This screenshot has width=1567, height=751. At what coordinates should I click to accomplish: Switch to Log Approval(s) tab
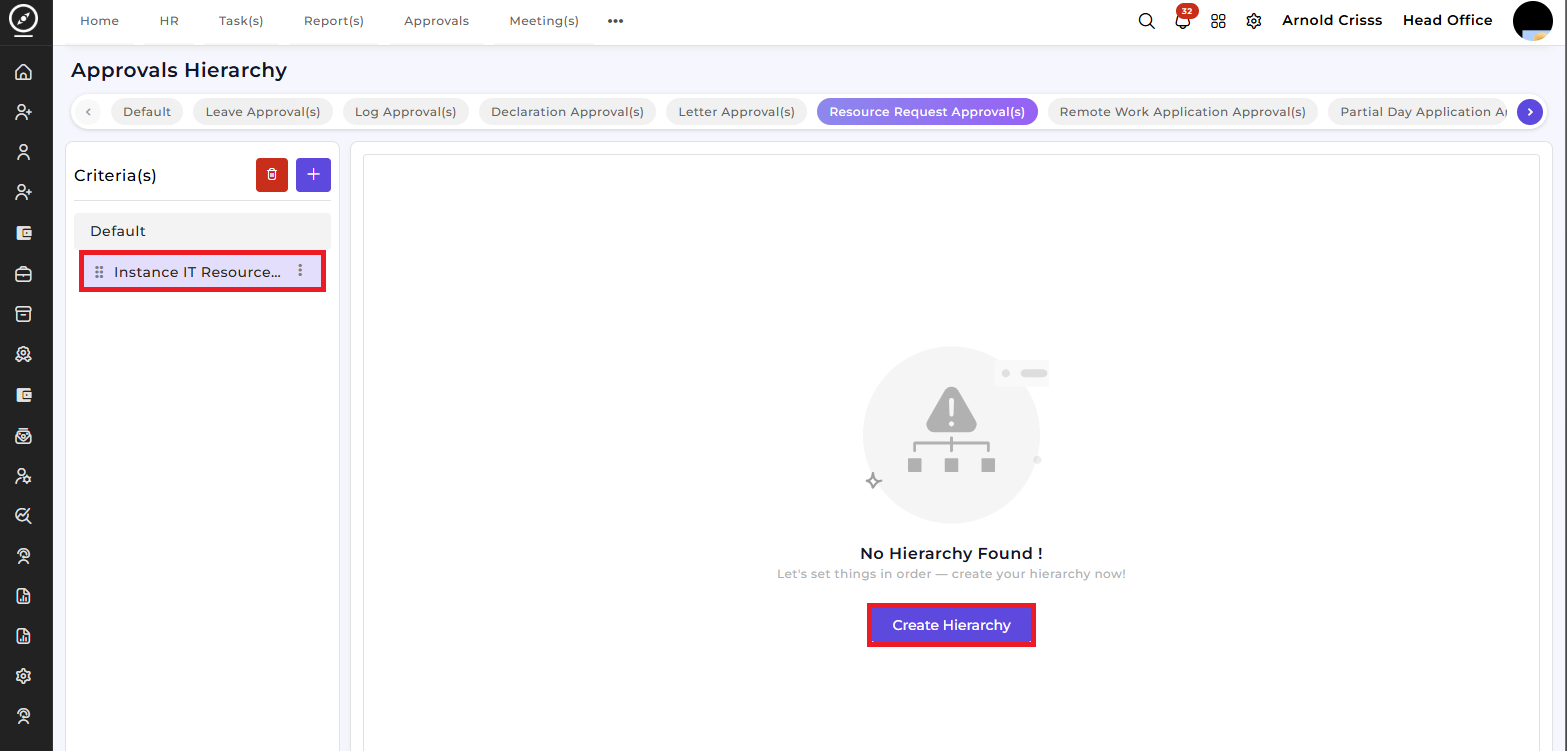tap(406, 112)
